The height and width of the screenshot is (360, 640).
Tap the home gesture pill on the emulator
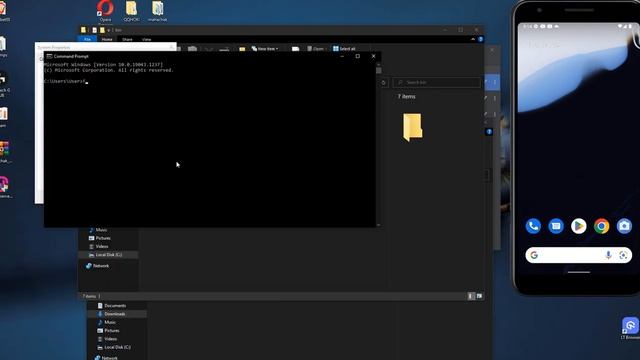[x=578, y=272]
